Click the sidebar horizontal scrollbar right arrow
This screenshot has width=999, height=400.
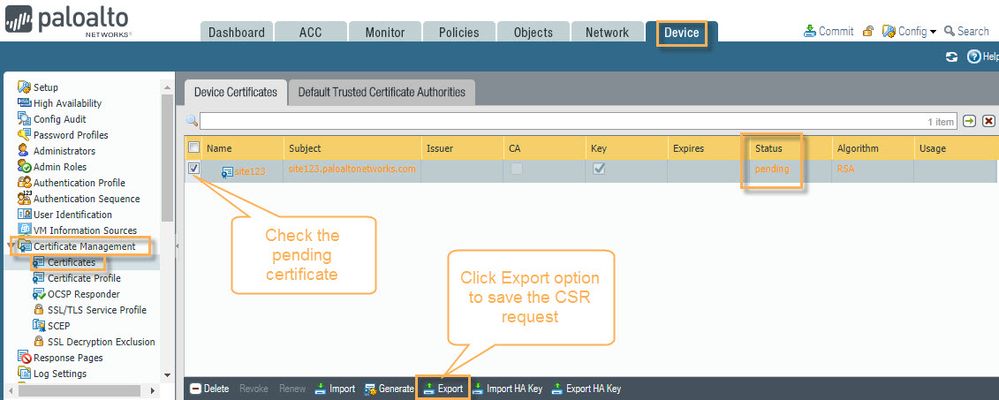pyautogui.click(x=152, y=390)
